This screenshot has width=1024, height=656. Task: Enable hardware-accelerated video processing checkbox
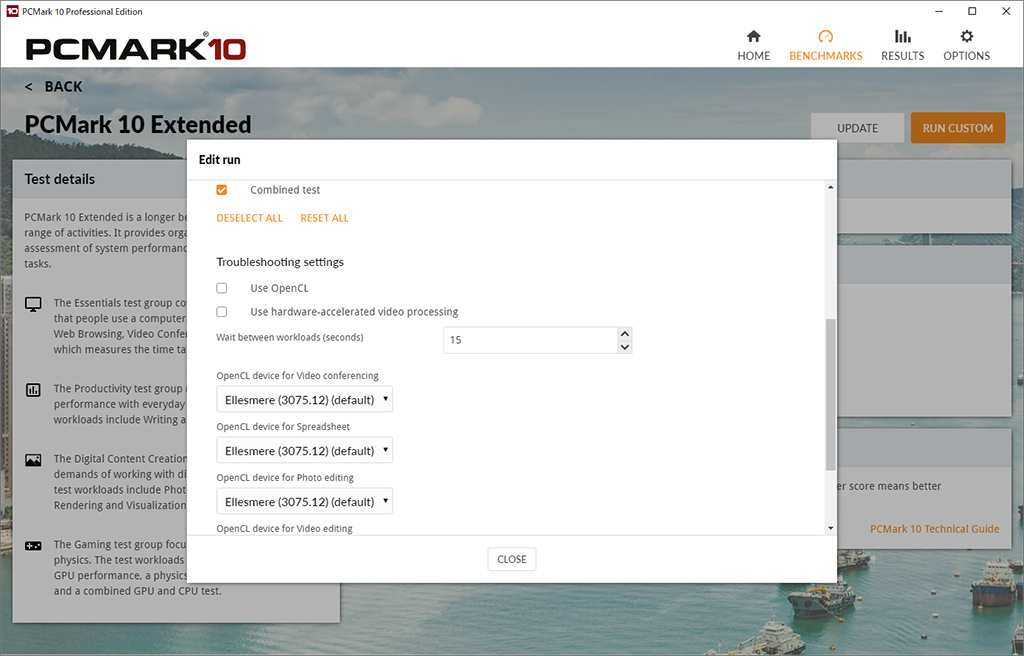[222, 312]
